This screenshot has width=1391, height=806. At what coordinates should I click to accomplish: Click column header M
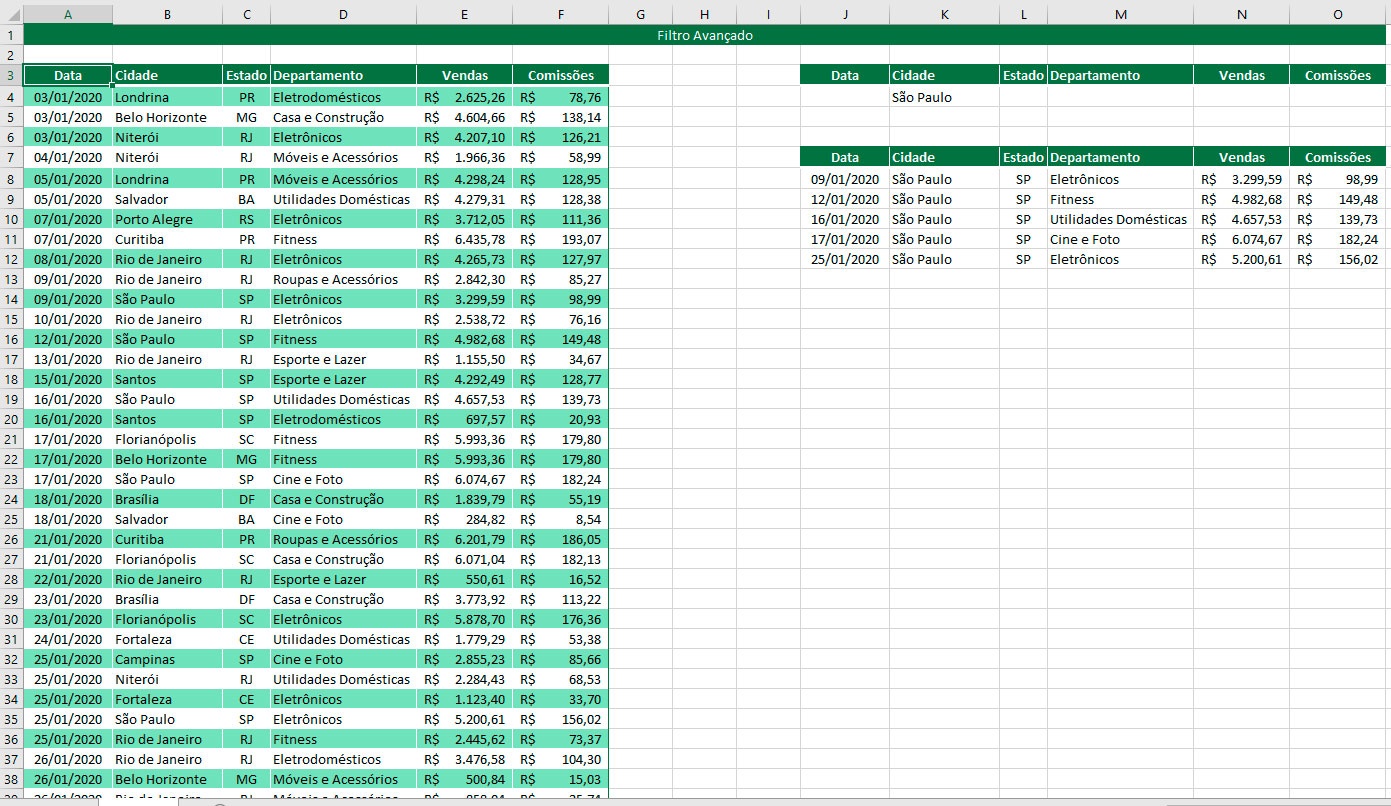pos(1120,14)
